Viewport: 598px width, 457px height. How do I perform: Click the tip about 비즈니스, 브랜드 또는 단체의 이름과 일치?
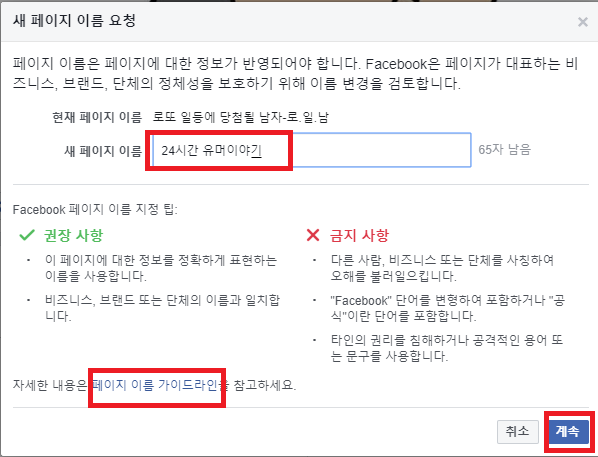coord(162,308)
